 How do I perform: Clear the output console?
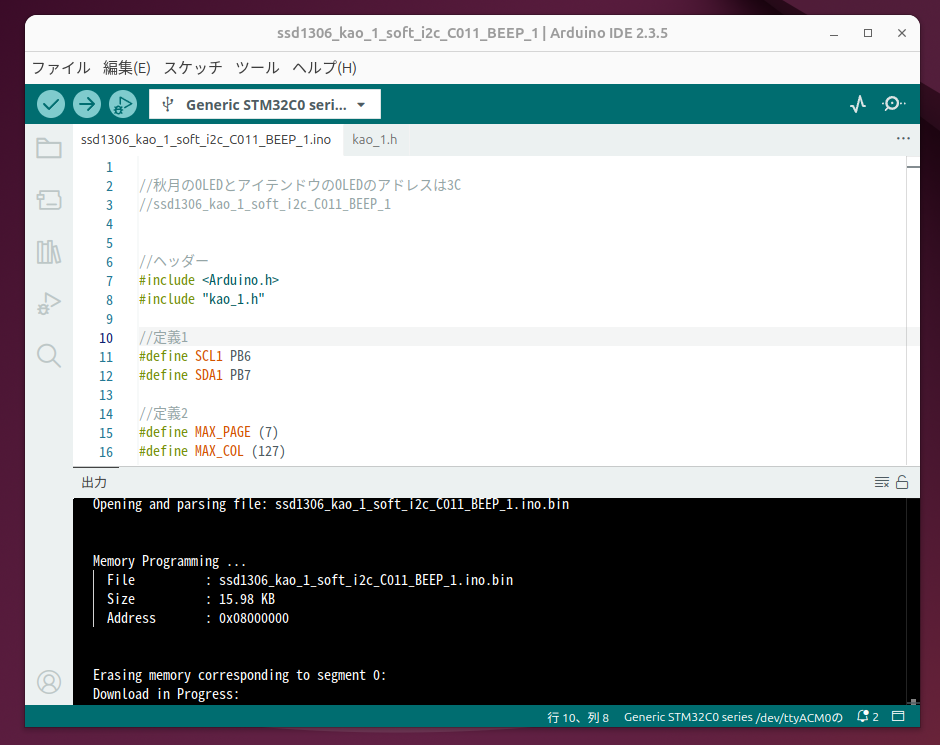(879, 481)
